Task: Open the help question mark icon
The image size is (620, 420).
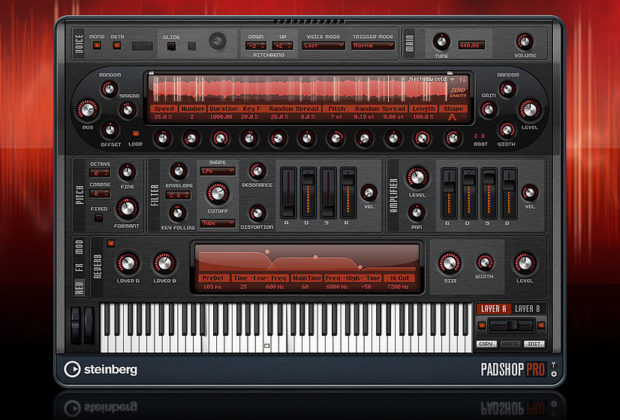Action: click(553, 364)
